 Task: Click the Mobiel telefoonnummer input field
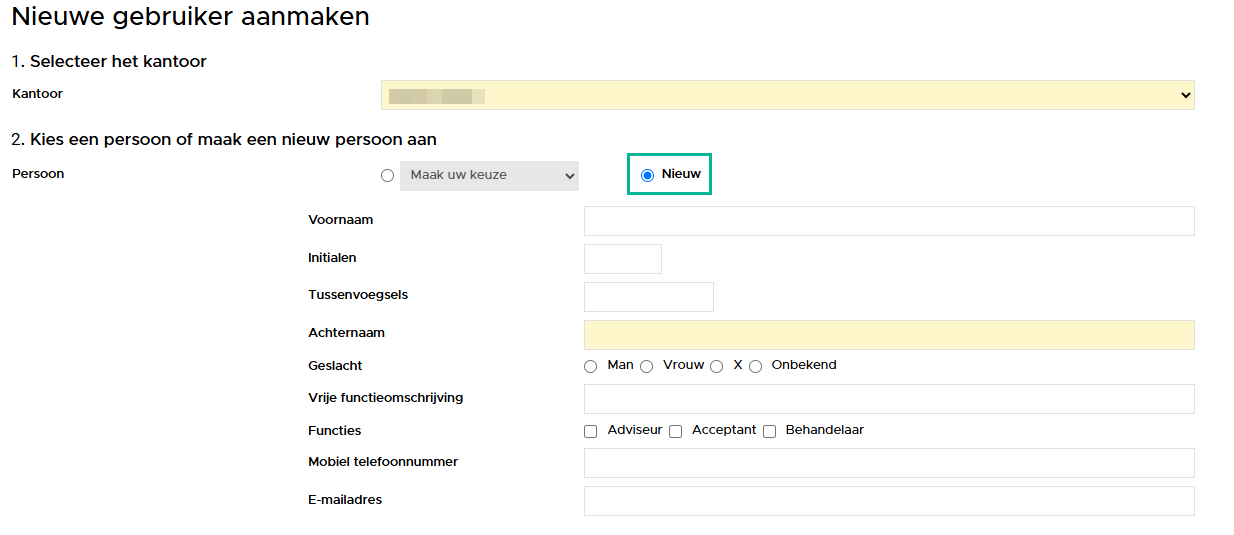pyautogui.click(x=888, y=463)
